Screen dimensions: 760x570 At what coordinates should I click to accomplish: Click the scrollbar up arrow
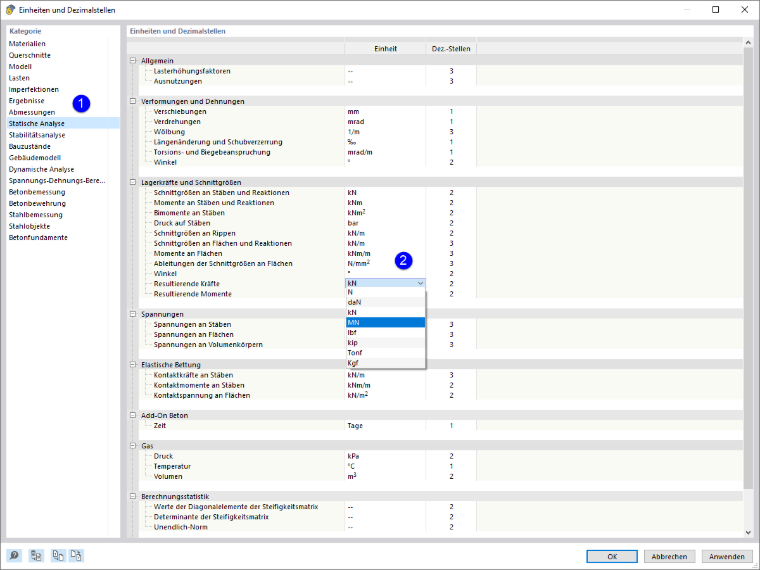point(748,43)
